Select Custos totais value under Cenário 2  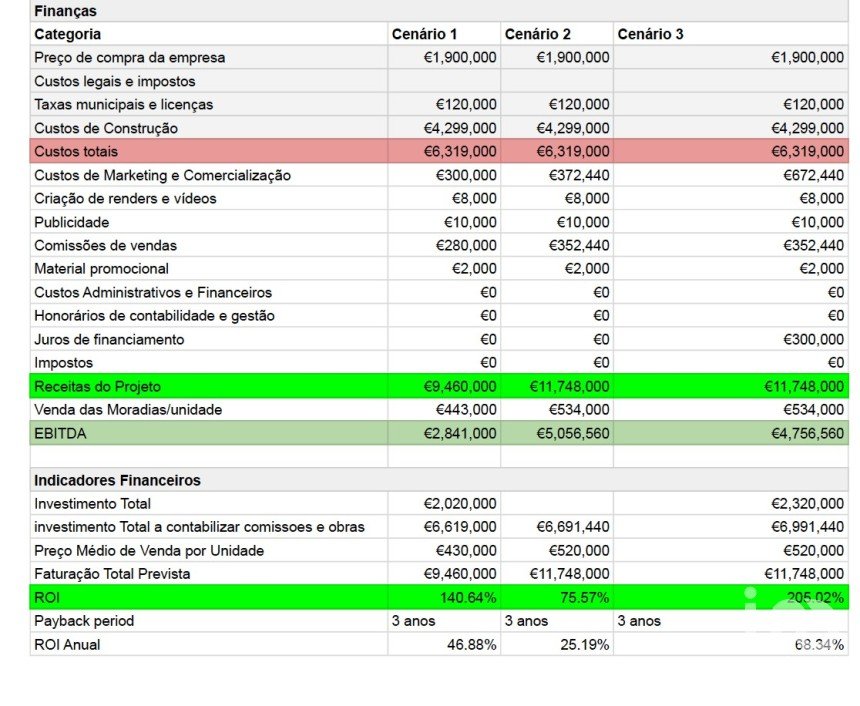click(x=573, y=151)
